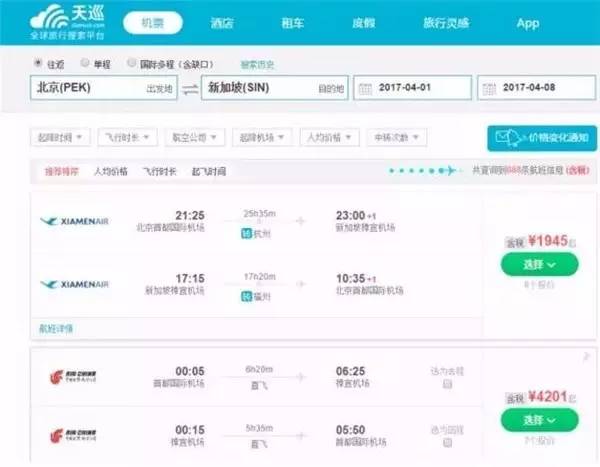Screen dimensions: 600x467
Task: Sort results by 飞行时长
Action: click(x=158, y=171)
